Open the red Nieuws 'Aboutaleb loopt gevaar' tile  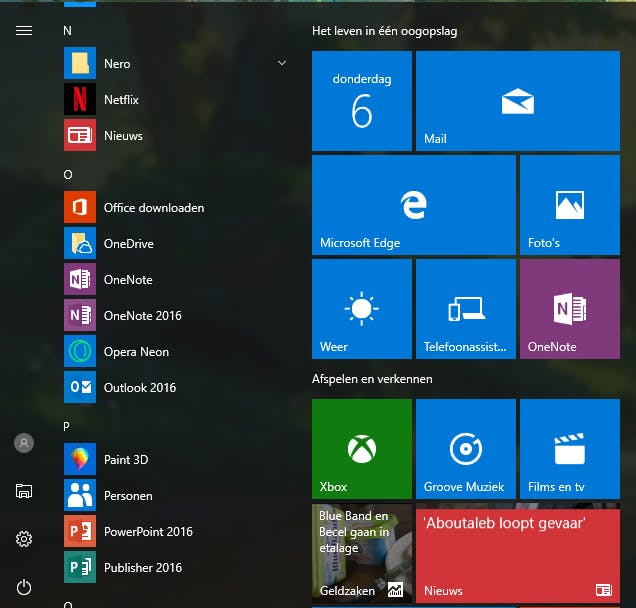click(x=518, y=553)
